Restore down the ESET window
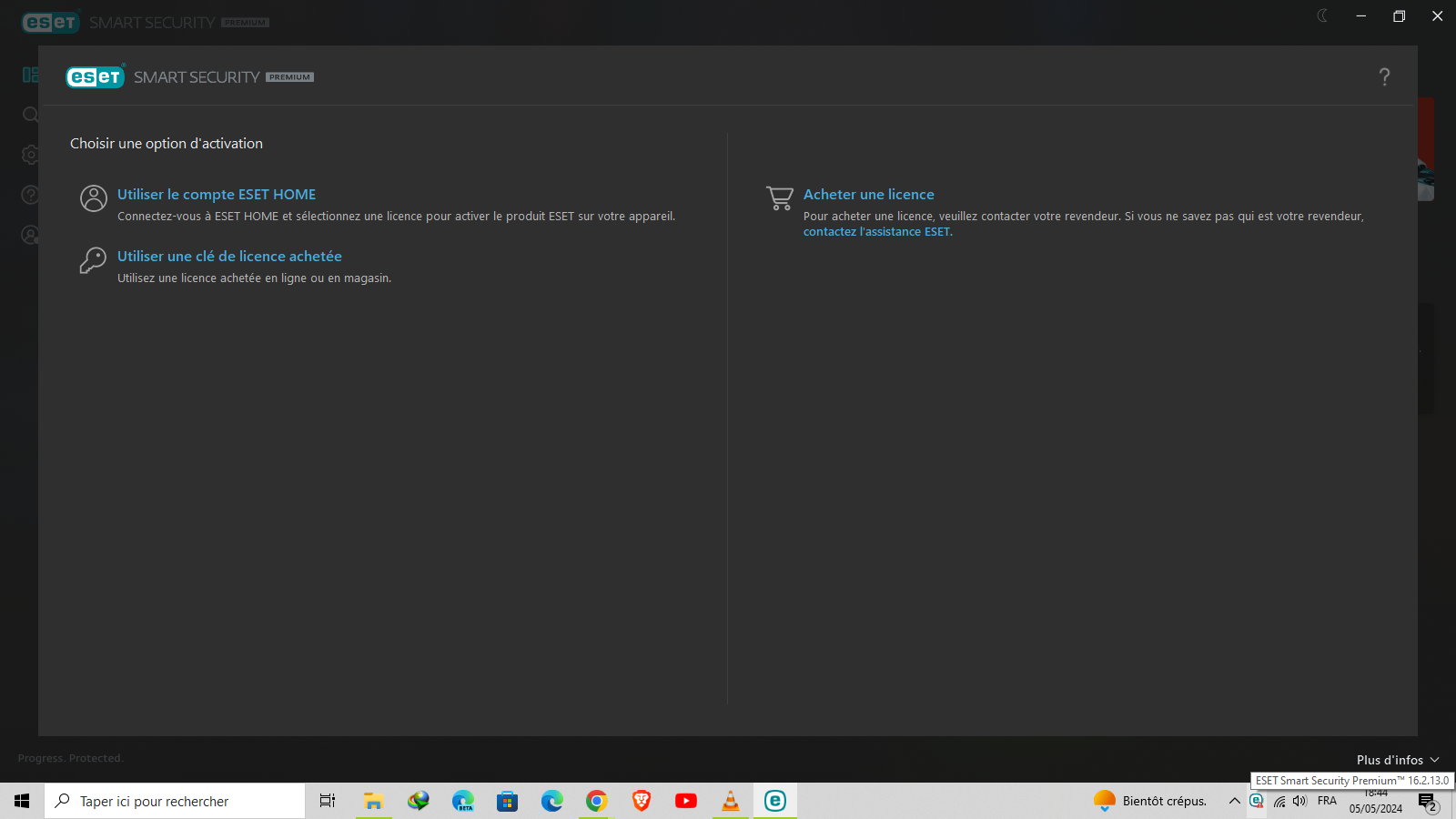Image resolution: width=1456 pixels, height=819 pixels. [1399, 15]
